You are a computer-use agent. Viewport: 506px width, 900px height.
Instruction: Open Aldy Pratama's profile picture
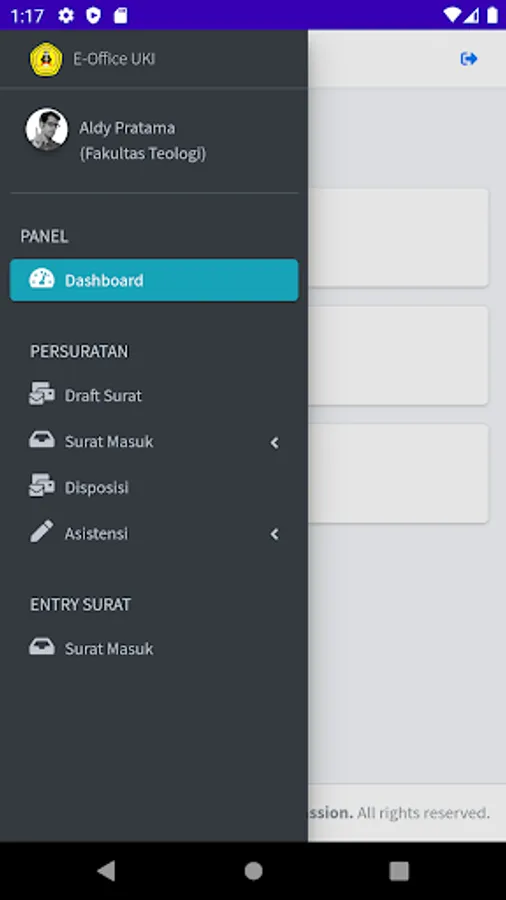47,130
